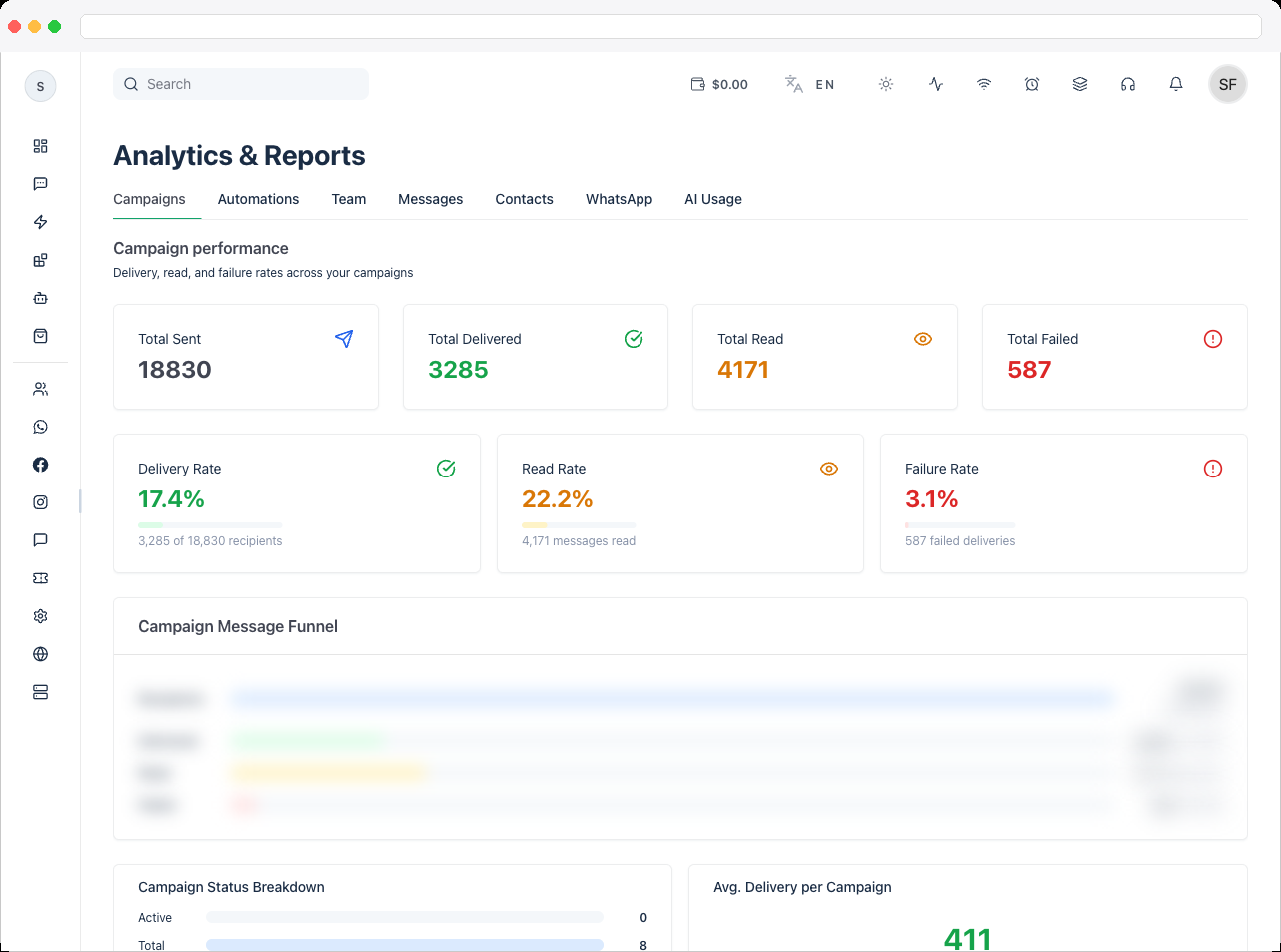Open the robot bot icon in sidebar

click(40, 298)
